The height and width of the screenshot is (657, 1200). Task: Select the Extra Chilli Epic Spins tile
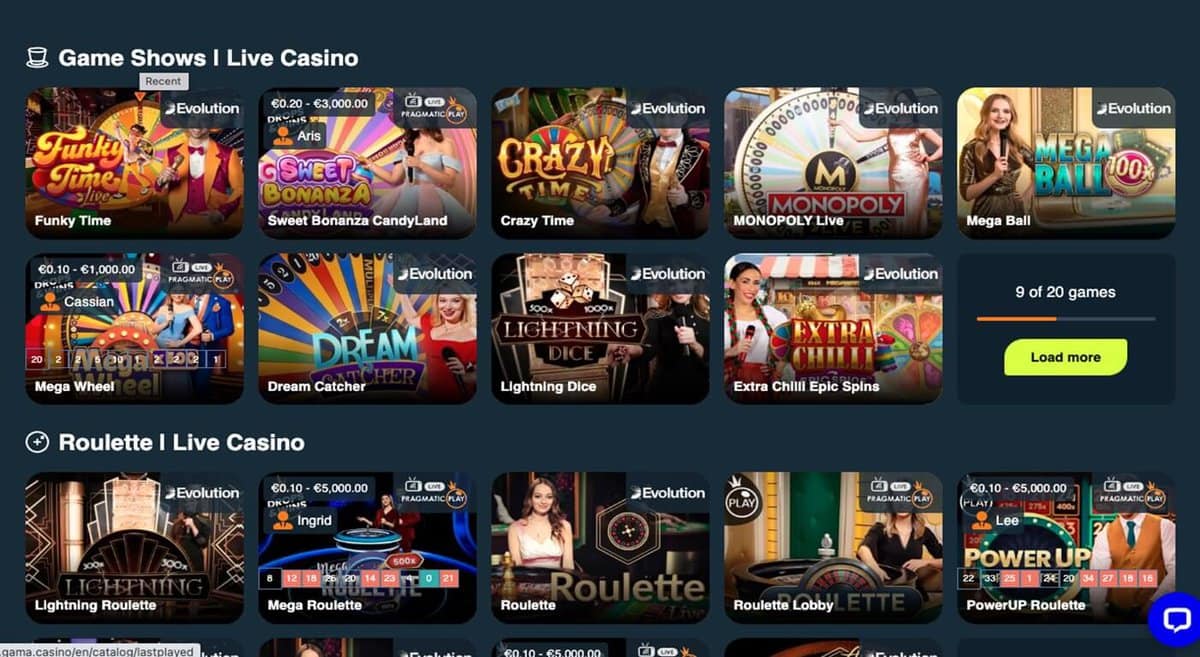click(833, 328)
